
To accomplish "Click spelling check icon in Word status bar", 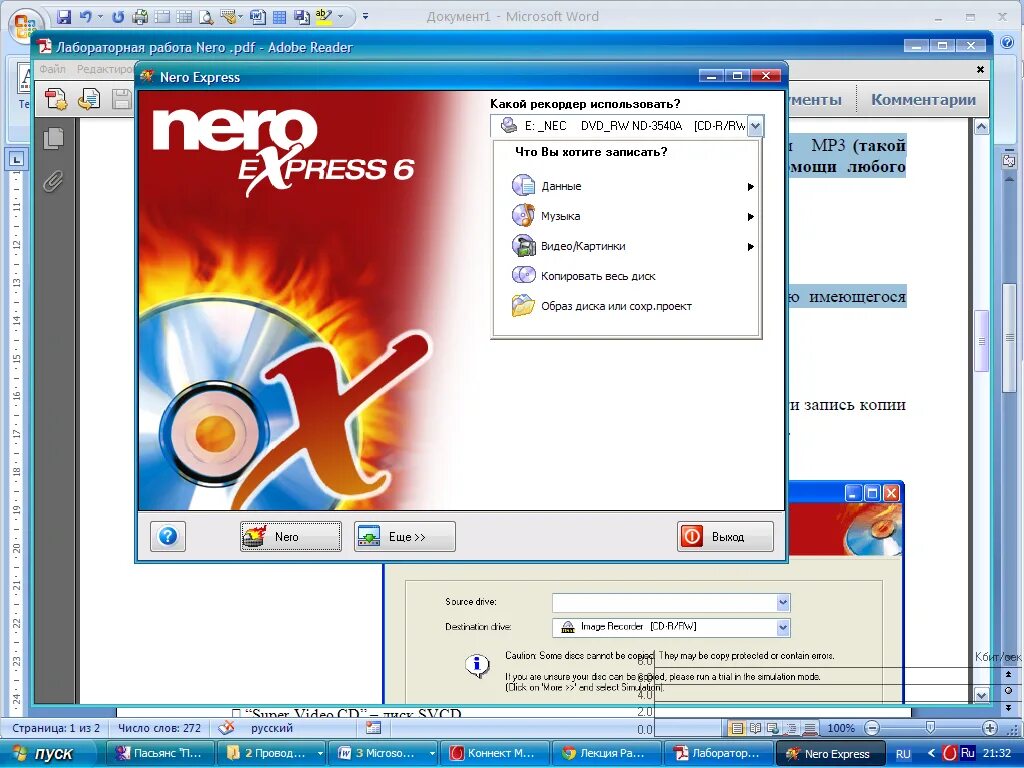I will pyautogui.click(x=226, y=728).
